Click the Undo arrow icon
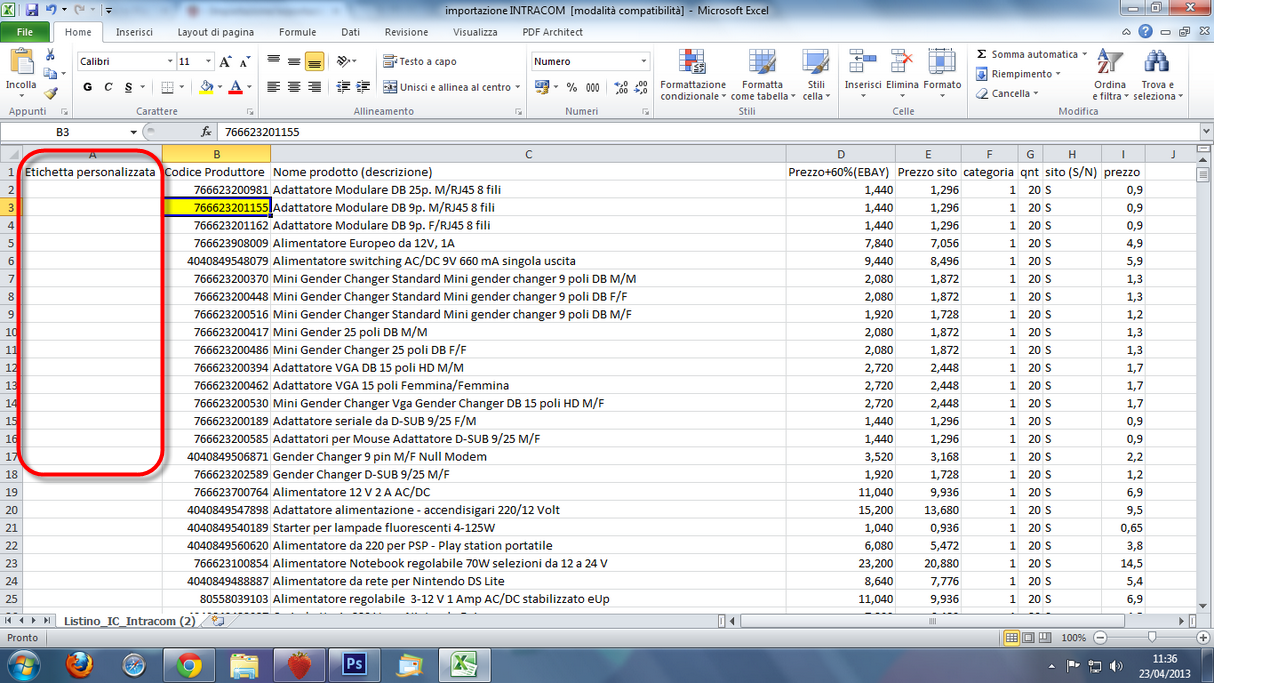The image size is (1288, 683). [50, 10]
